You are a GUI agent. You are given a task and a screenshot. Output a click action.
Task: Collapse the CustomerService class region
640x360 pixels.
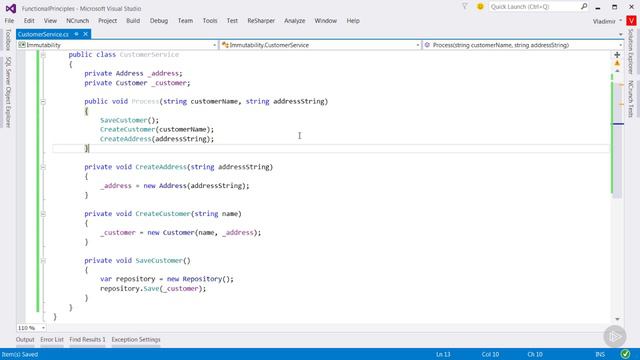(43, 55)
